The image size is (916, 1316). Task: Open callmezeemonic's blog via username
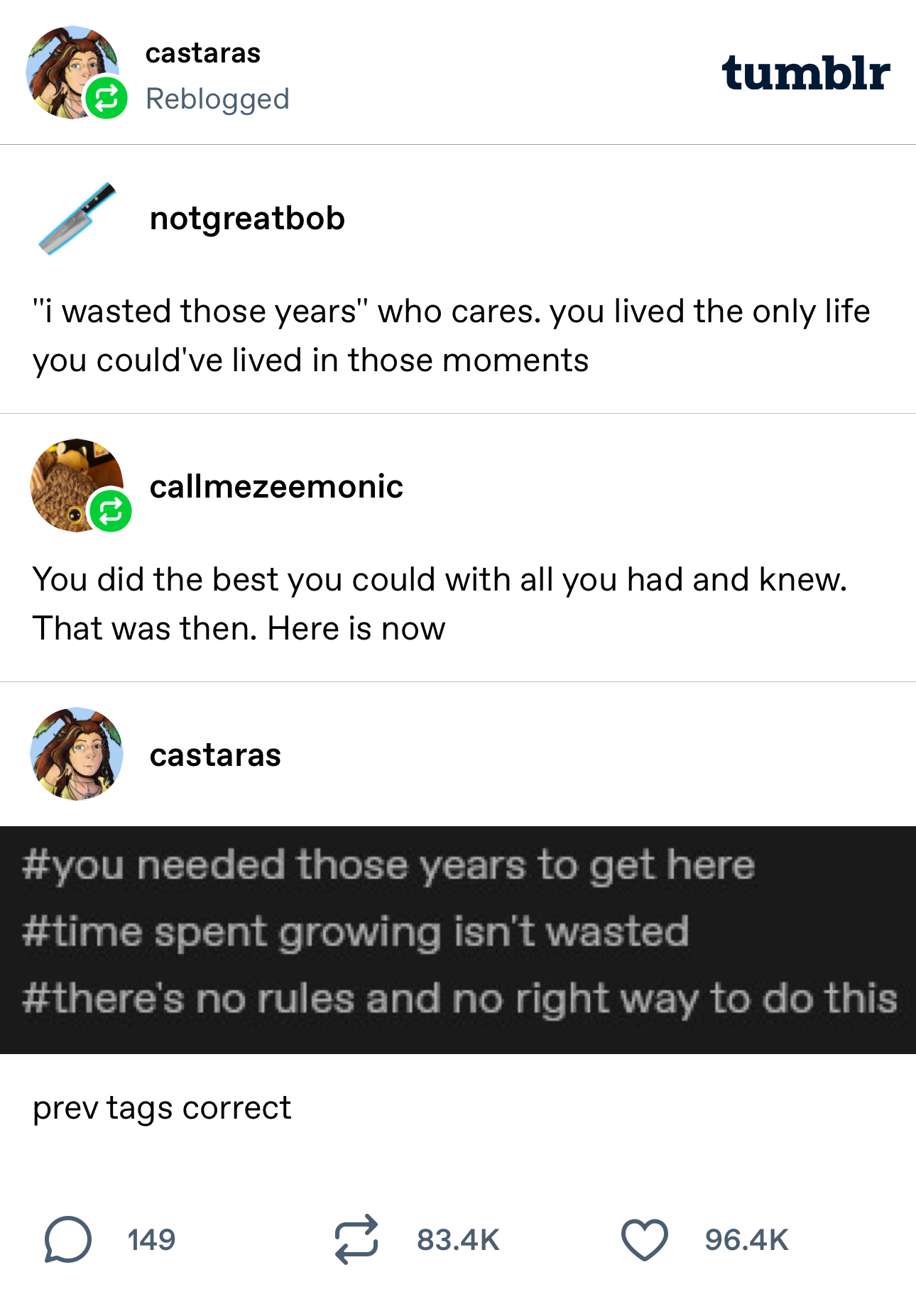click(x=276, y=486)
